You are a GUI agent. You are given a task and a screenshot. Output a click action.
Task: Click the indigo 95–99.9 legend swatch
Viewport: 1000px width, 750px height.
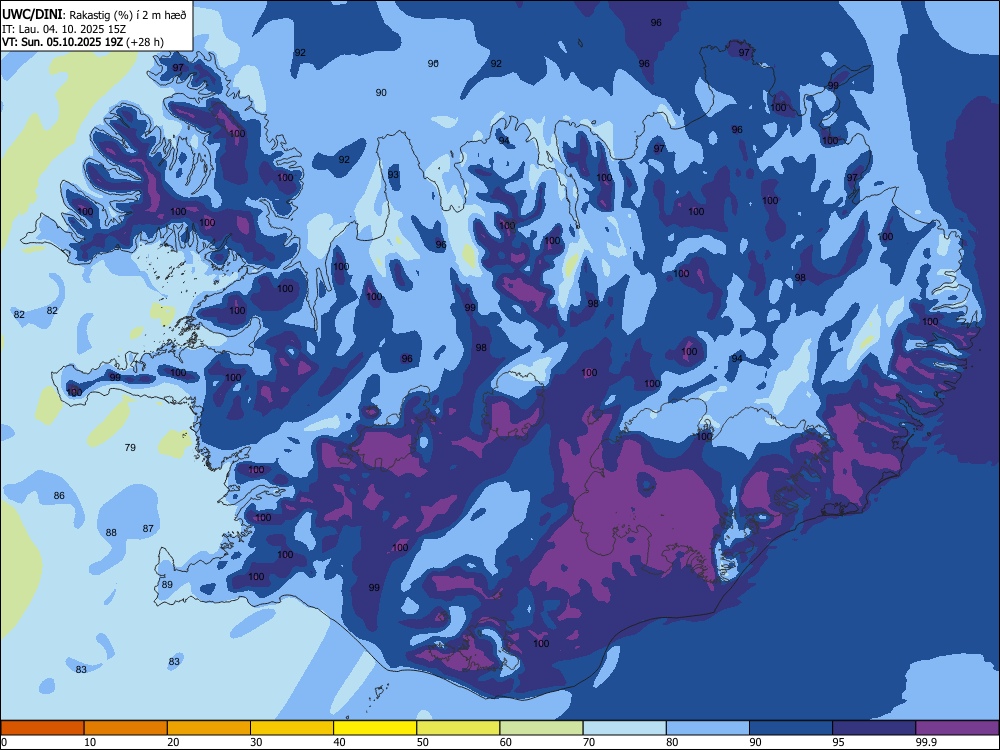pyautogui.click(x=874, y=728)
